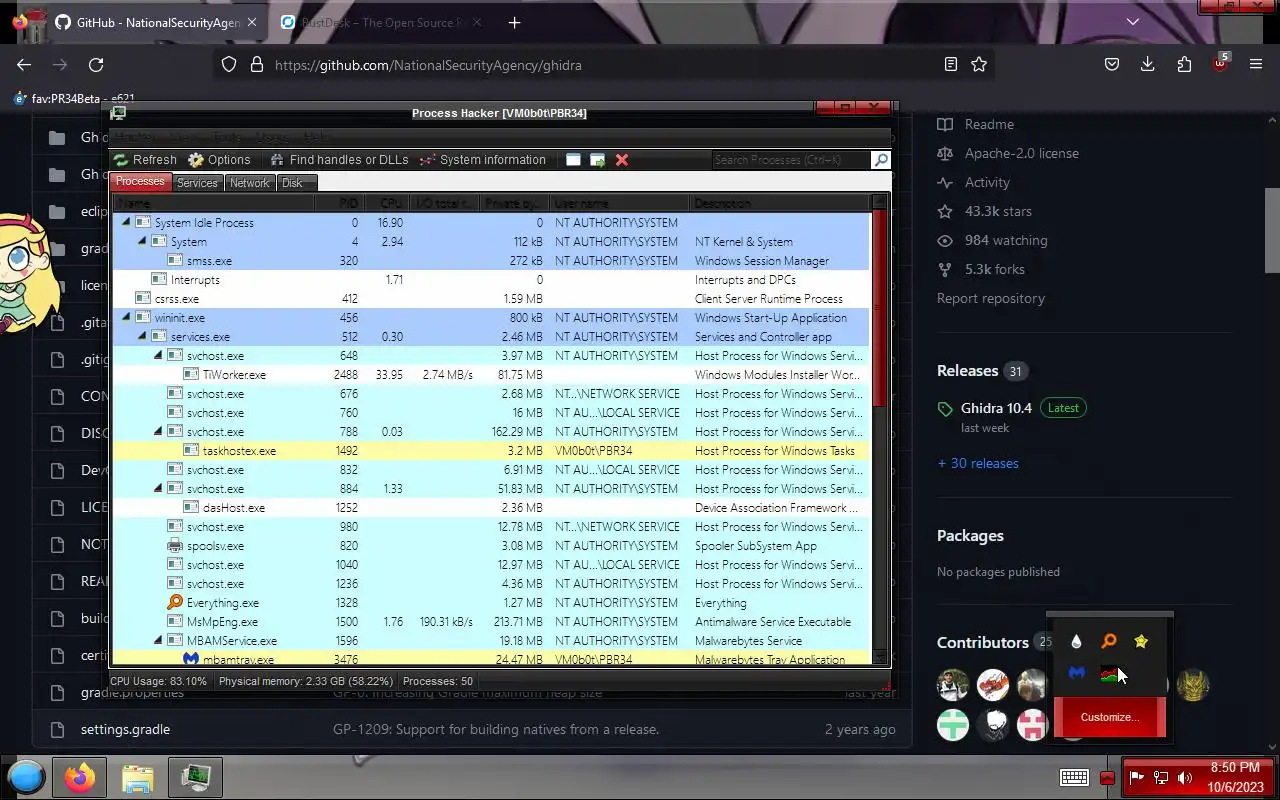Click the Action Center flag tray icon
Screen dimensions: 1280x800
(x=1137, y=777)
